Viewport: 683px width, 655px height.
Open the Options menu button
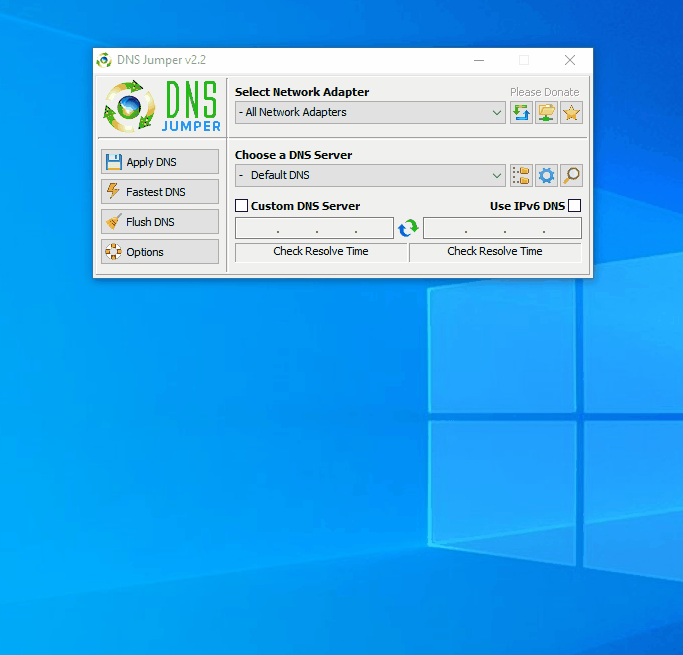tap(160, 252)
